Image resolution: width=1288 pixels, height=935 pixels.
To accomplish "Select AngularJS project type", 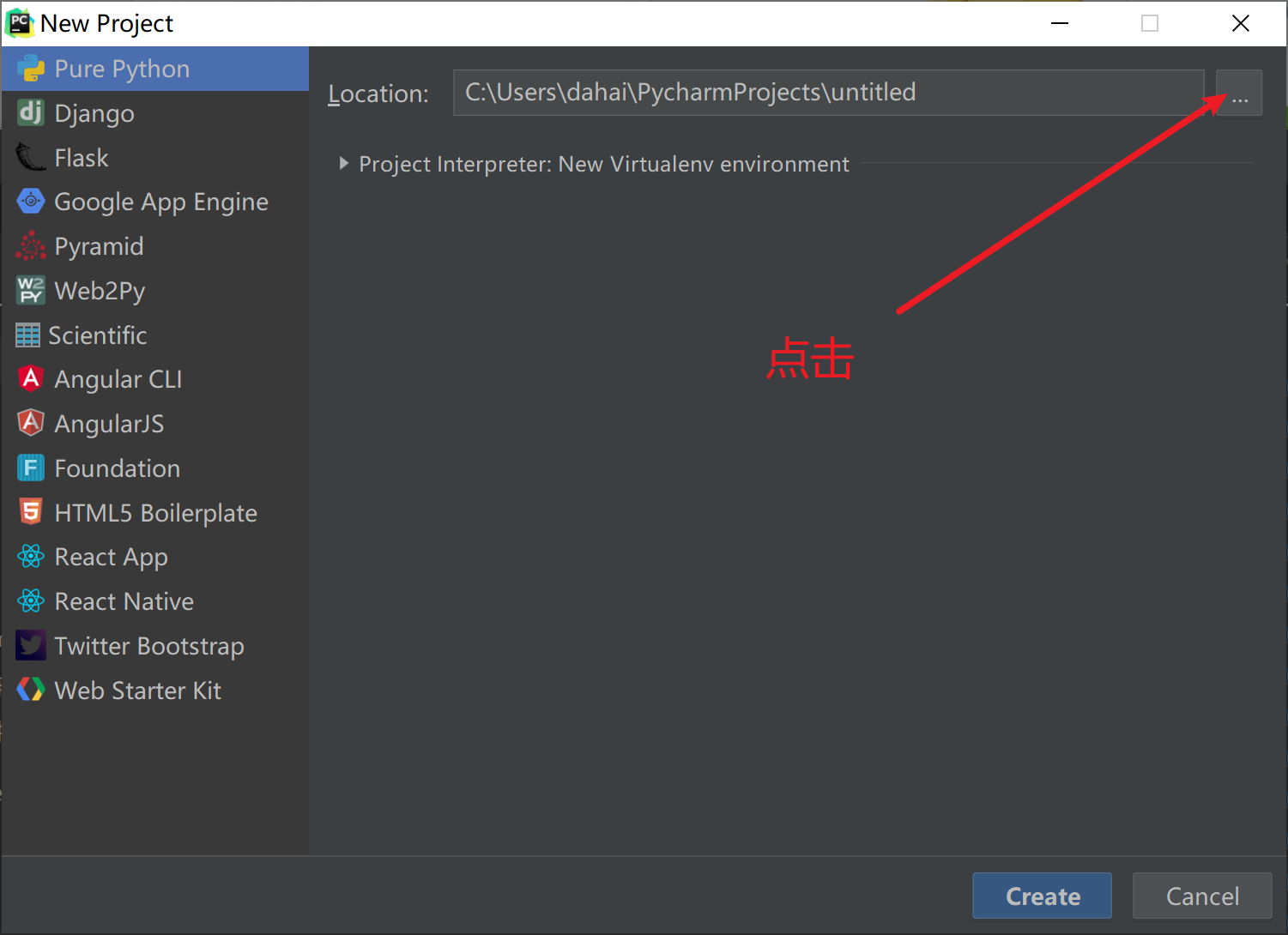I will [x=155, y=424].
